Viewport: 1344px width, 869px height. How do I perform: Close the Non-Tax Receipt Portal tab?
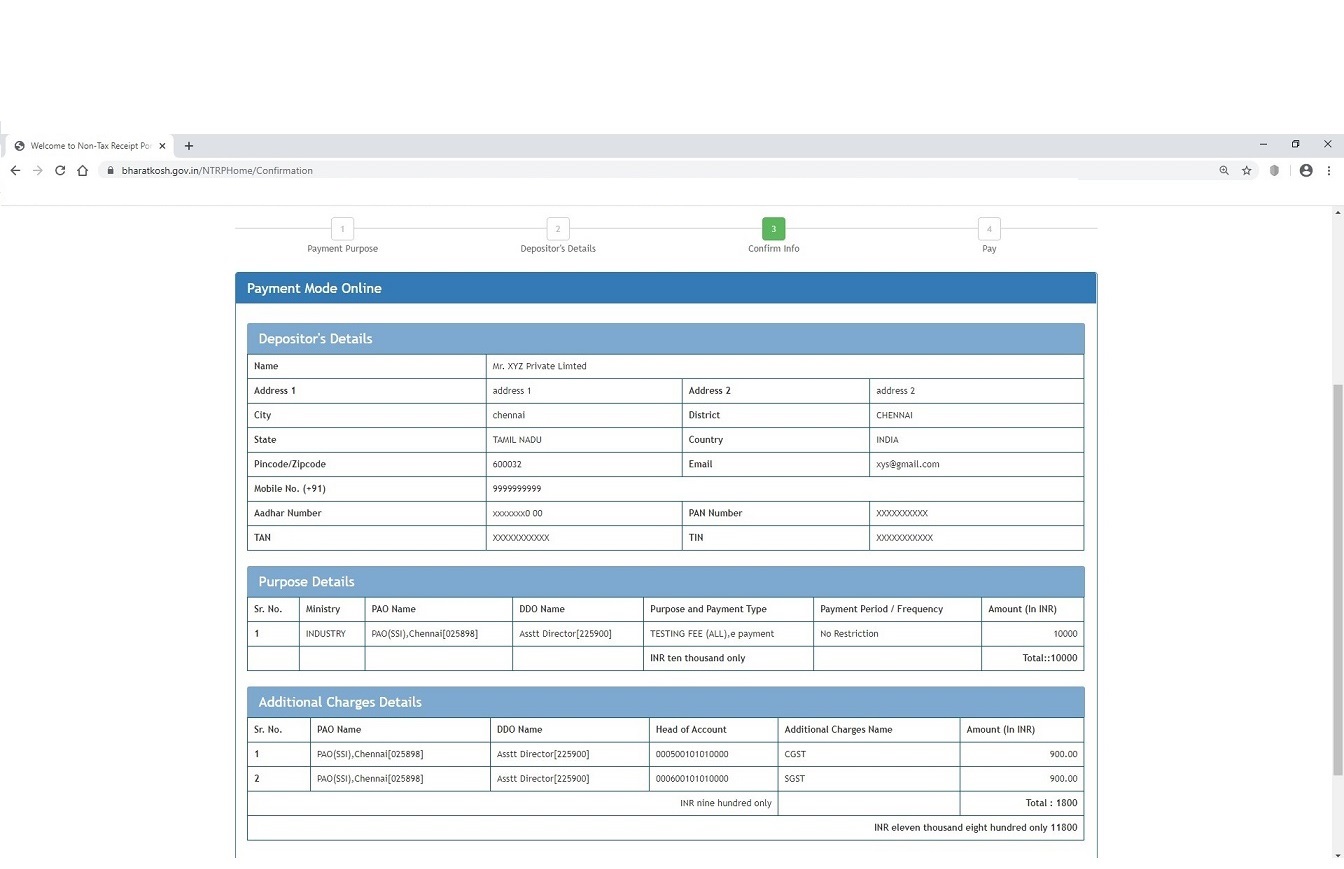pyautogui.click(x=163, y=146)
